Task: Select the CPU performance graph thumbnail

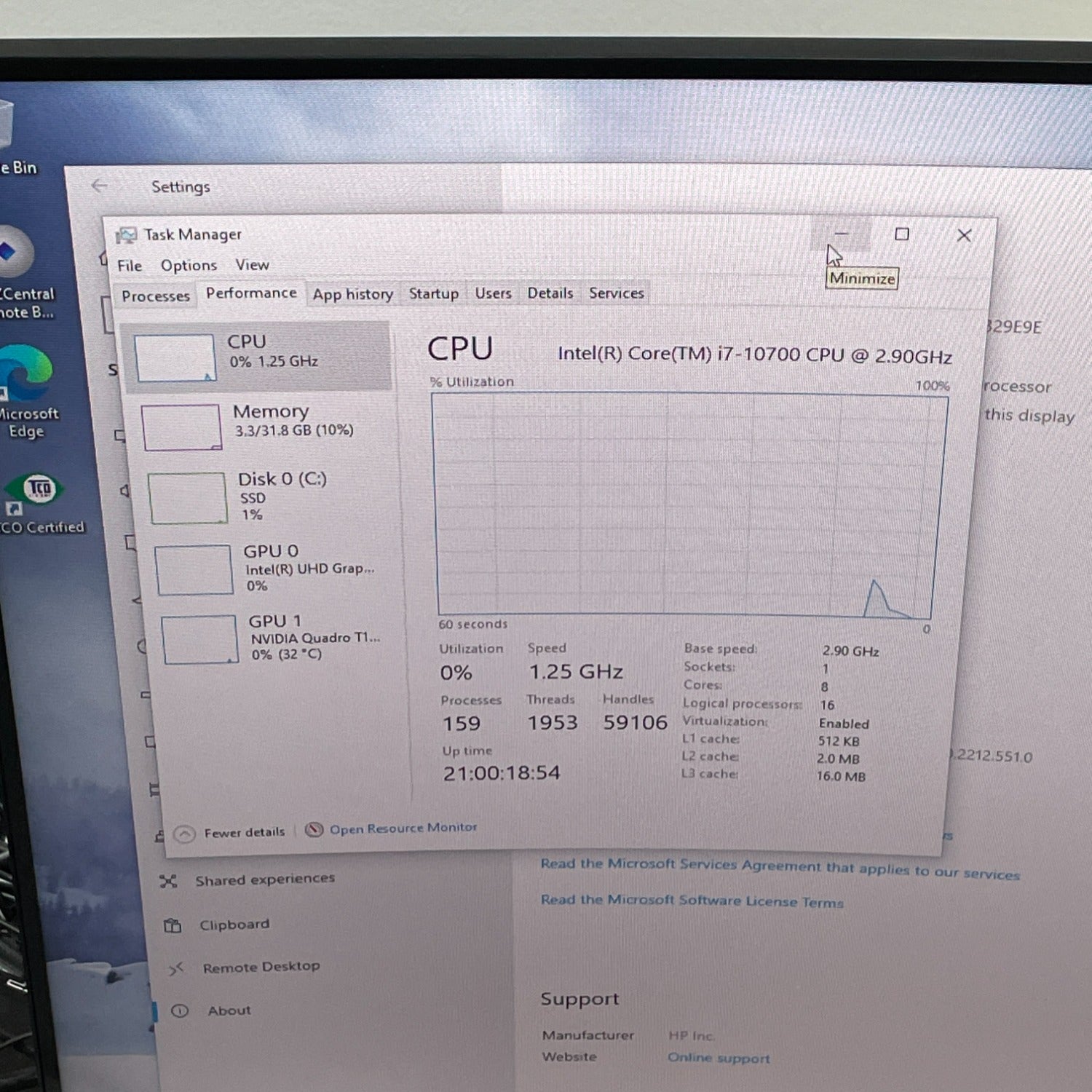Action: pyautogui.click(x=175, y=357)
